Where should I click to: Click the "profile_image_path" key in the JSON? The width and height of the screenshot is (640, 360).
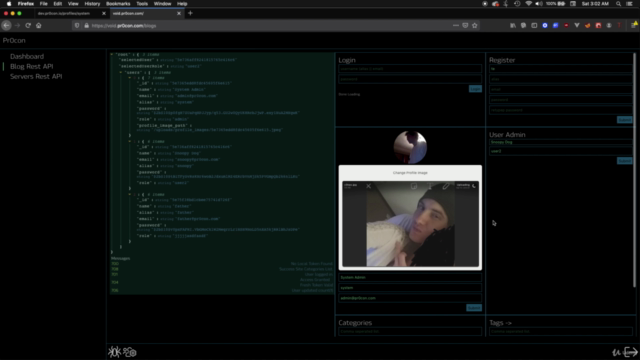tap(162, 125)
